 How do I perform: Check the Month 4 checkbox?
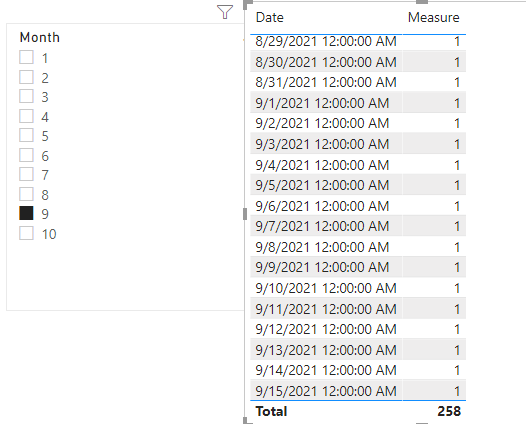26,116
